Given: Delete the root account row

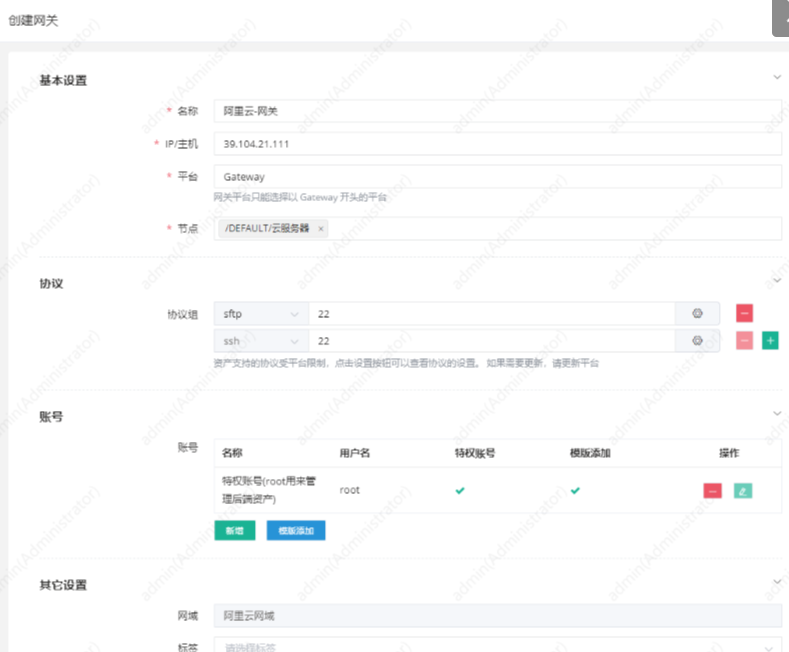Looking at the screenshot, I should coord(712,490).
